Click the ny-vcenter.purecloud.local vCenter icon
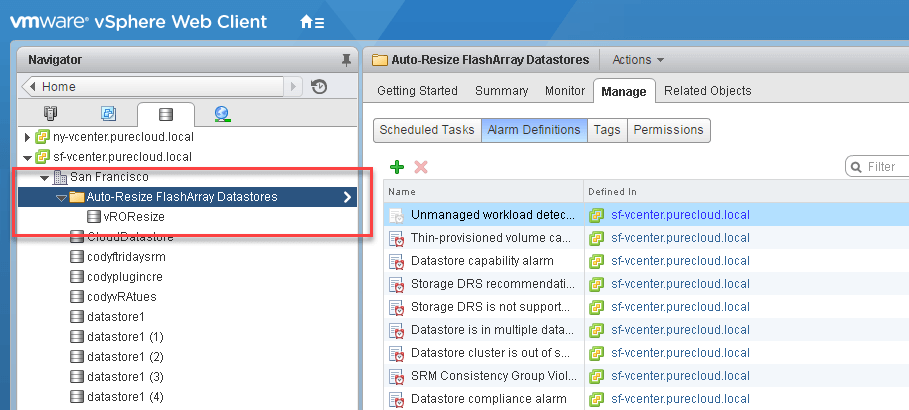This screenshot has height=410, width=909. click(x=42, y=137)
